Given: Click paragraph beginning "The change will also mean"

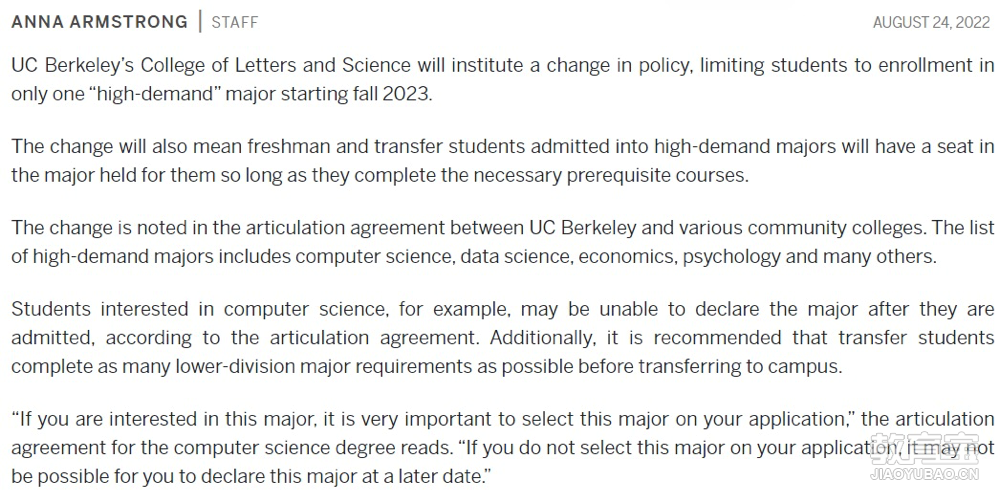Looking at the screenshot, I should coord(503,161).
